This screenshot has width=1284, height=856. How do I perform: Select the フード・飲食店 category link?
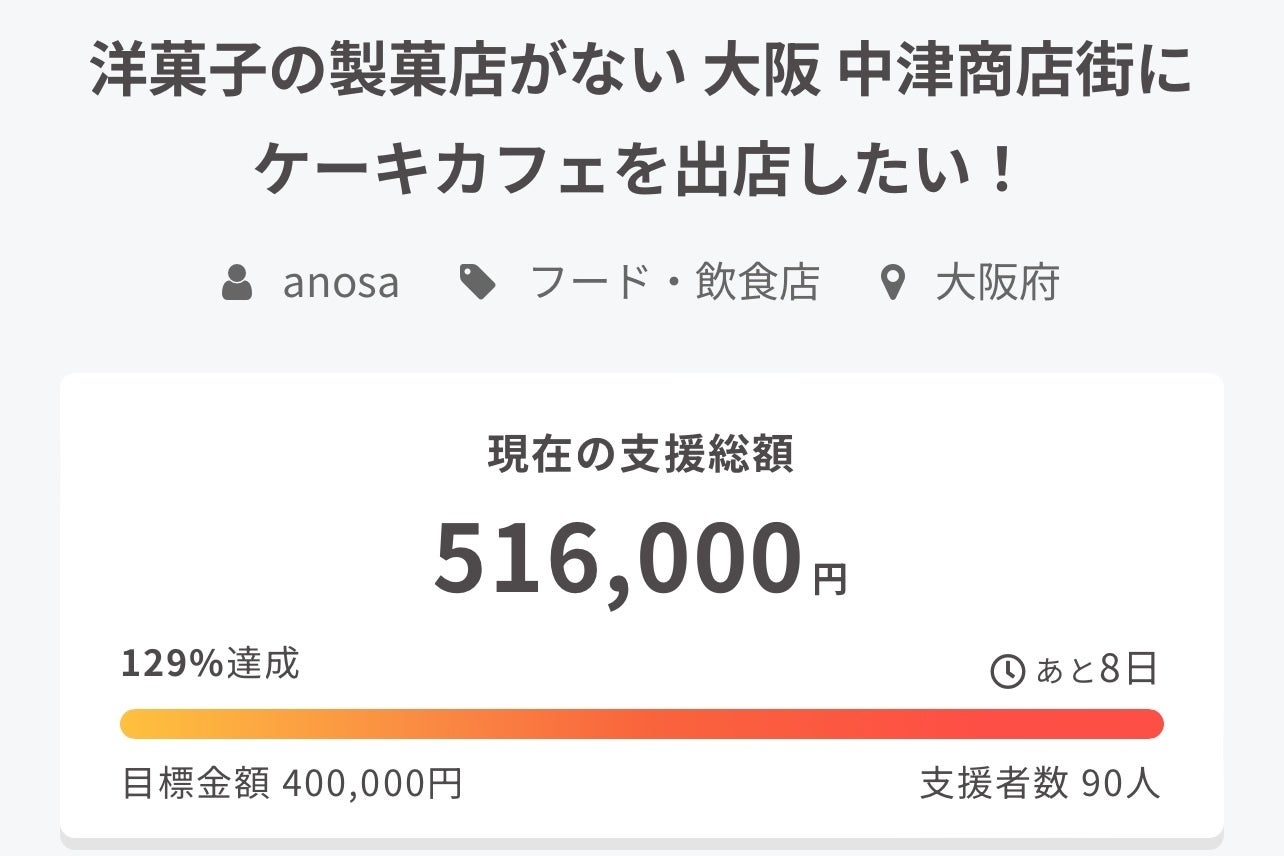pos(673,283)
